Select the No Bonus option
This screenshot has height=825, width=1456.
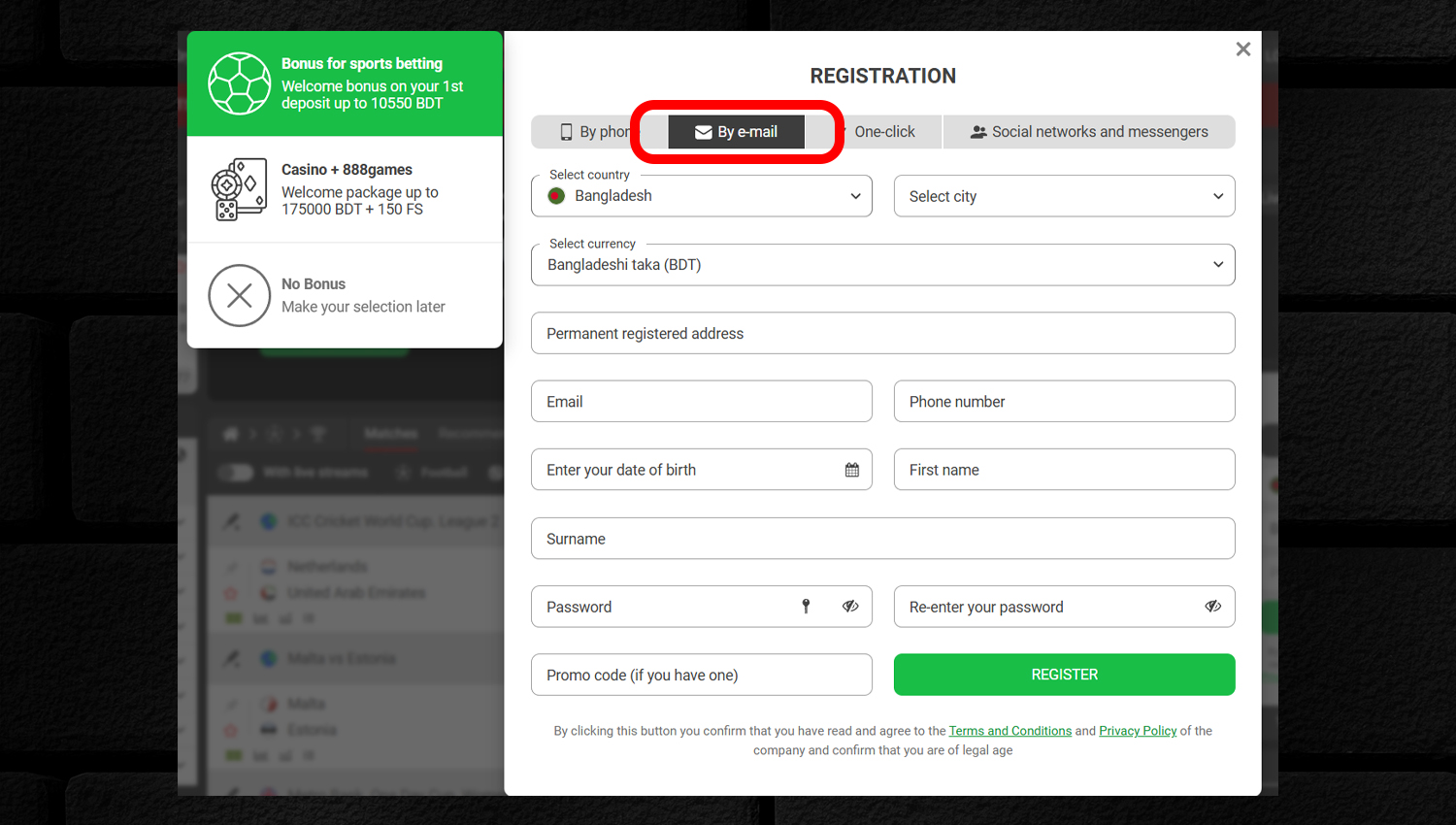click(345, 295)
